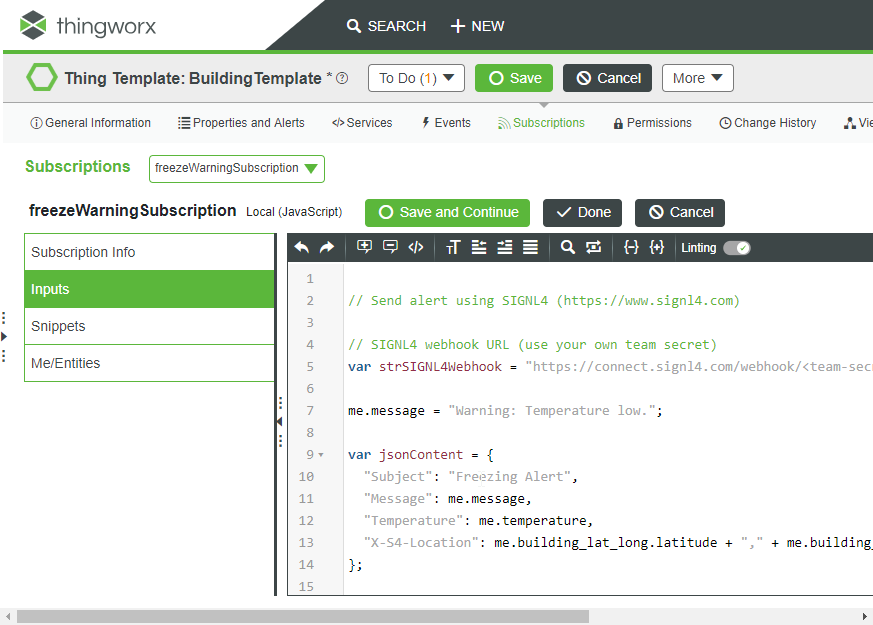Click the horizontal scrollbar thumb
Viewport: 873px width, 625px height.
303,617
